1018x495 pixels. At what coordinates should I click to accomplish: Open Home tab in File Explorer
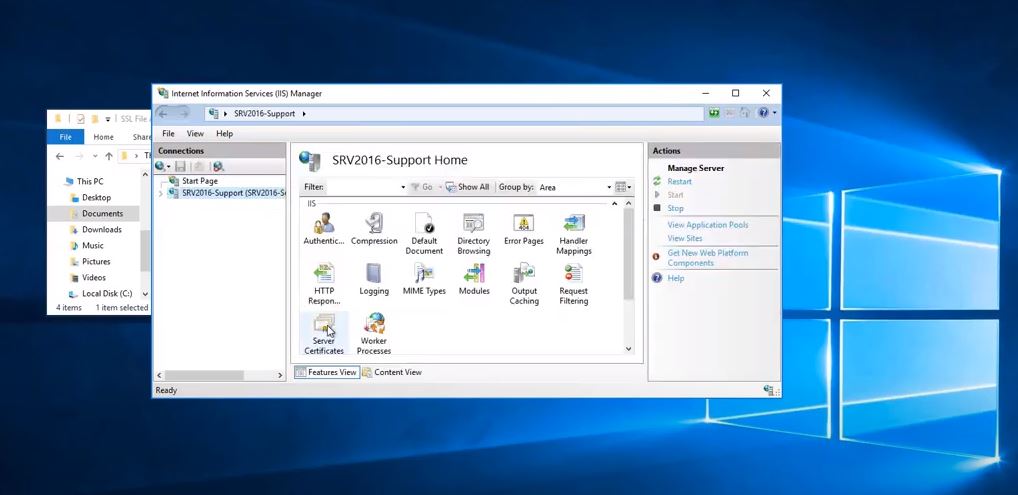point(103,137)
